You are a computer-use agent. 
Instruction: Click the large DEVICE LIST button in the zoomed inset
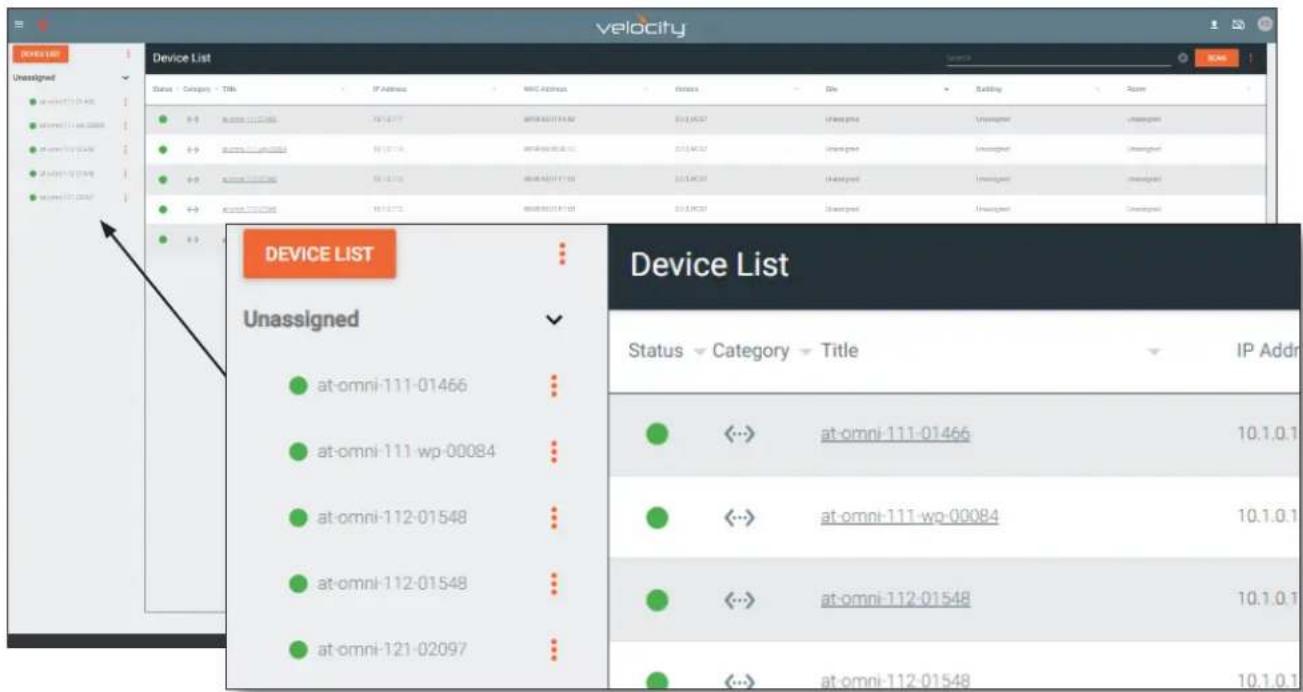(x=320, y=254)
